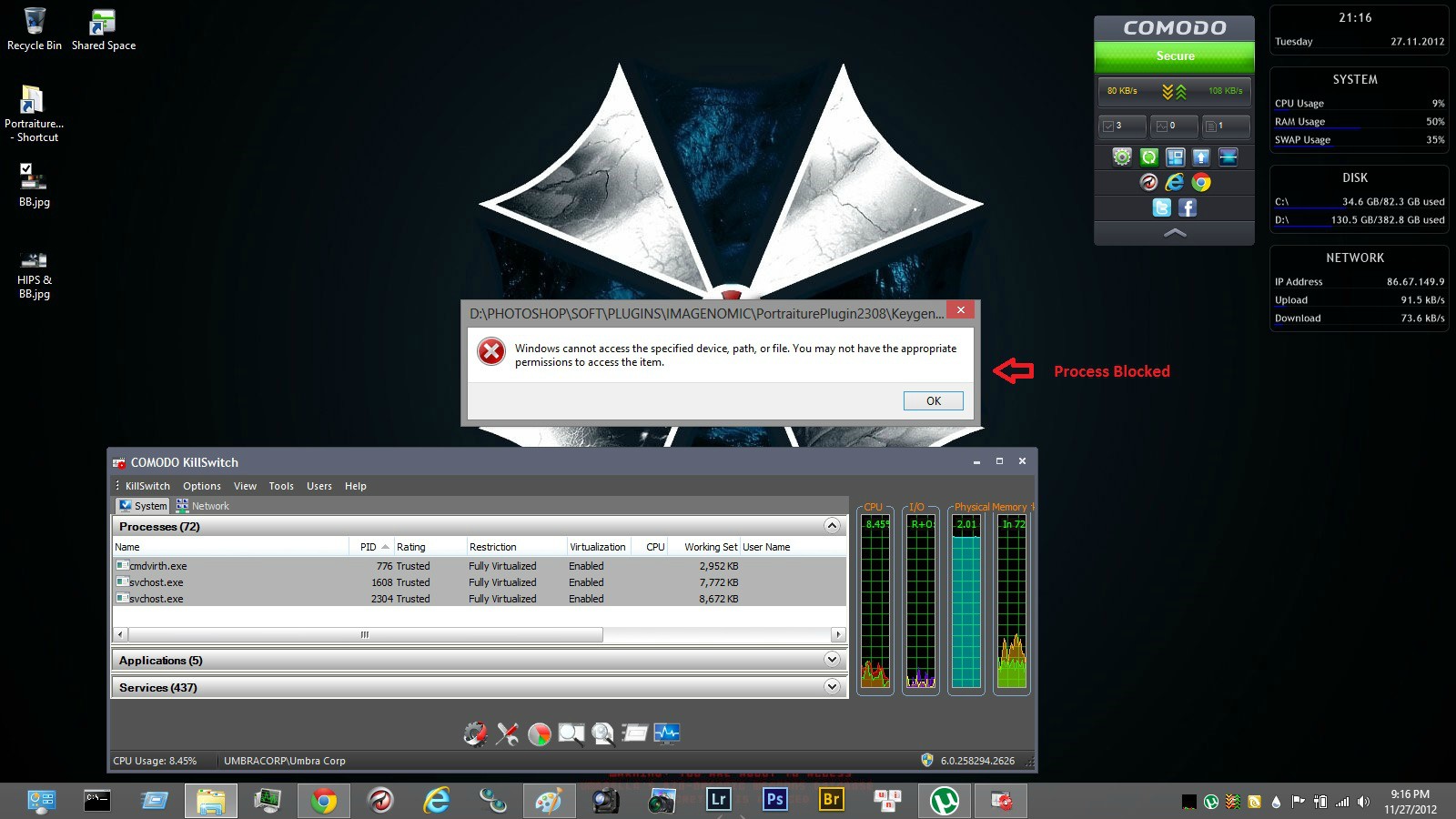Open the Options menu

click(202, 486)
